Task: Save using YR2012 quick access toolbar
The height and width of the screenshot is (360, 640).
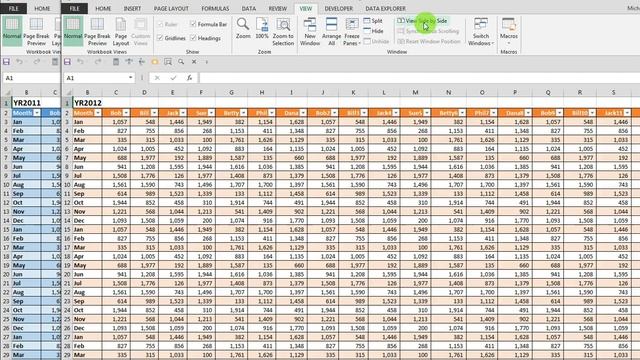Action: (x=67, y=62)
